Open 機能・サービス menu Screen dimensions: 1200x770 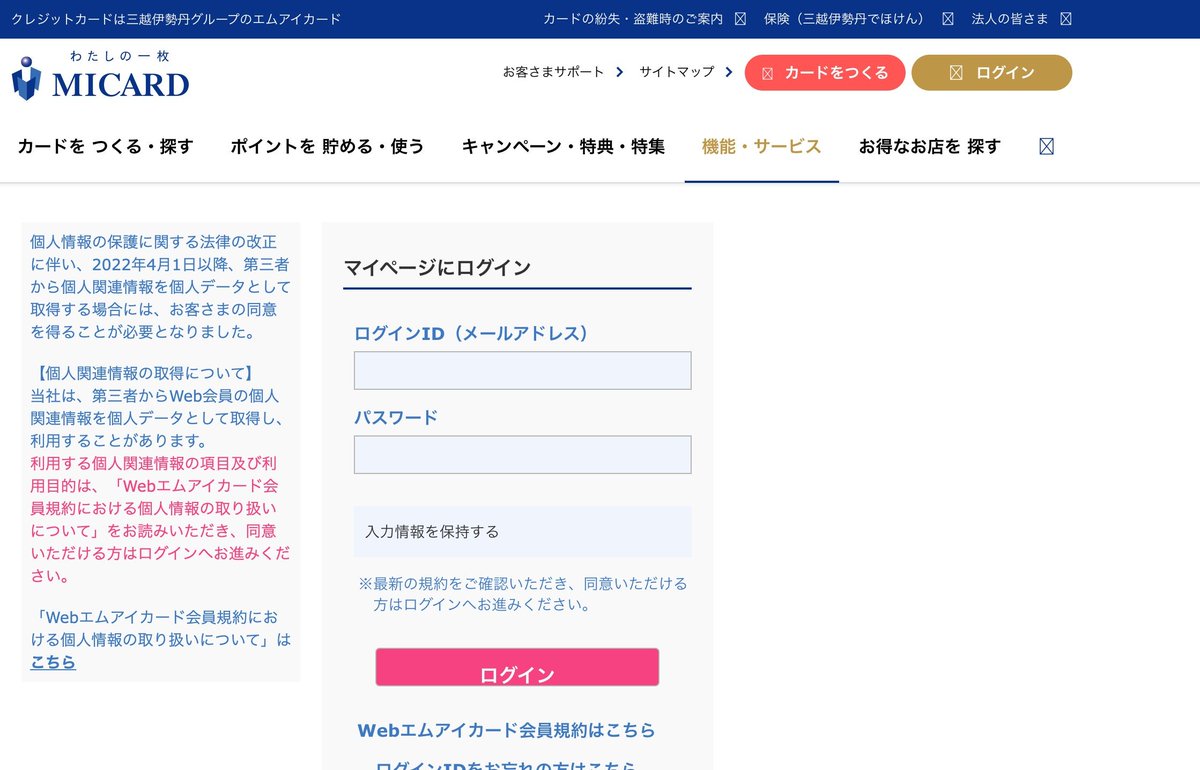pyautogui.click(x=762, y=146)
